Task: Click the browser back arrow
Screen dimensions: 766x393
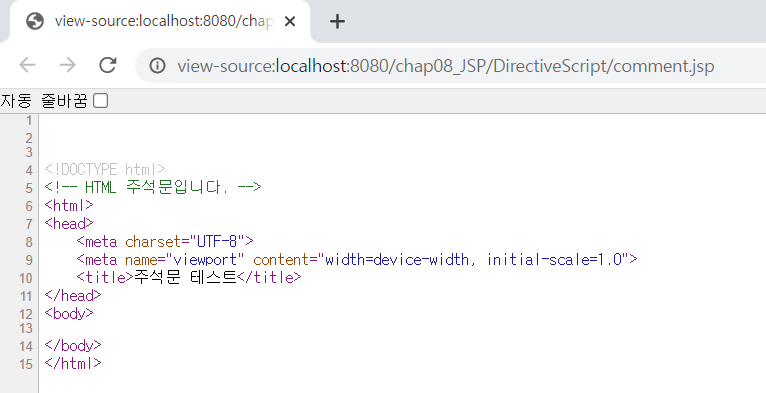Action: (x=28, y=65)
